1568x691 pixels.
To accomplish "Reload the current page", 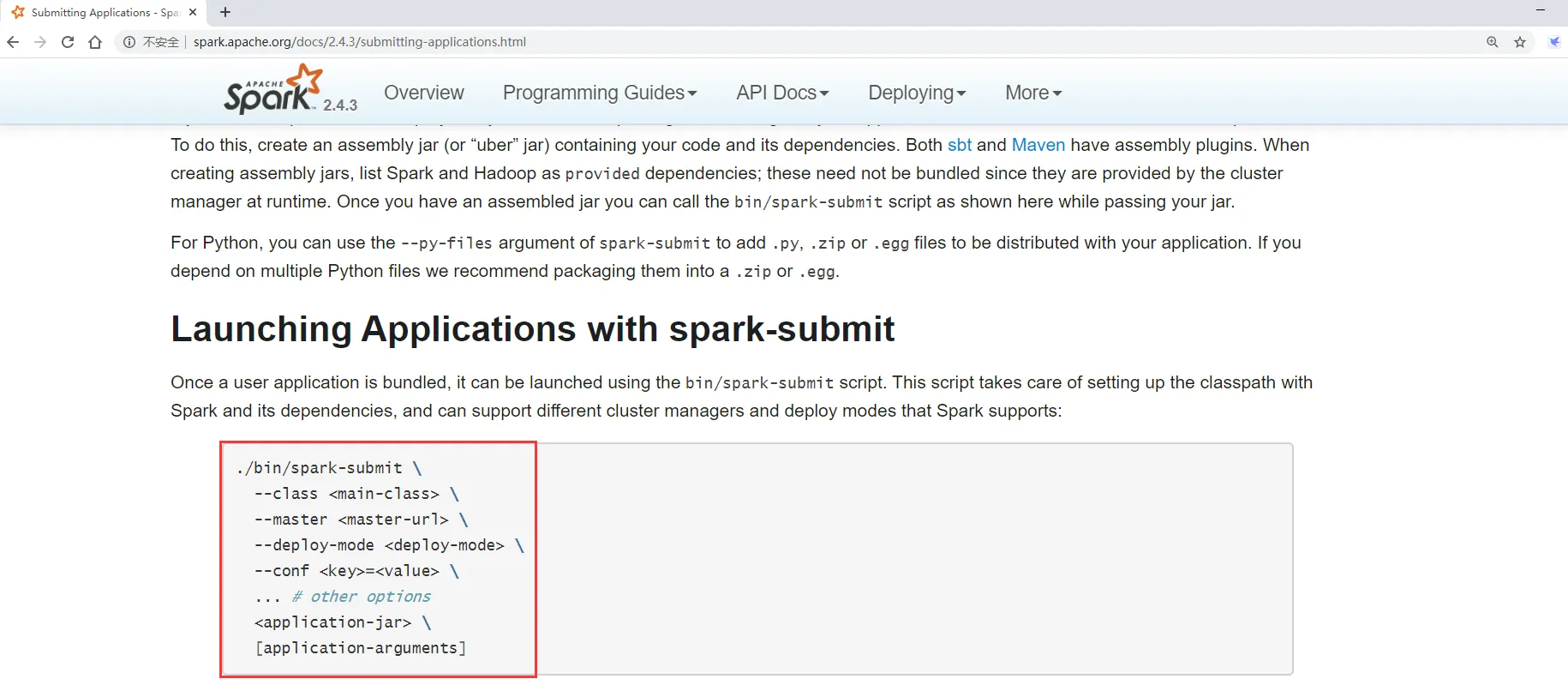I will click(x=68, y=42).
